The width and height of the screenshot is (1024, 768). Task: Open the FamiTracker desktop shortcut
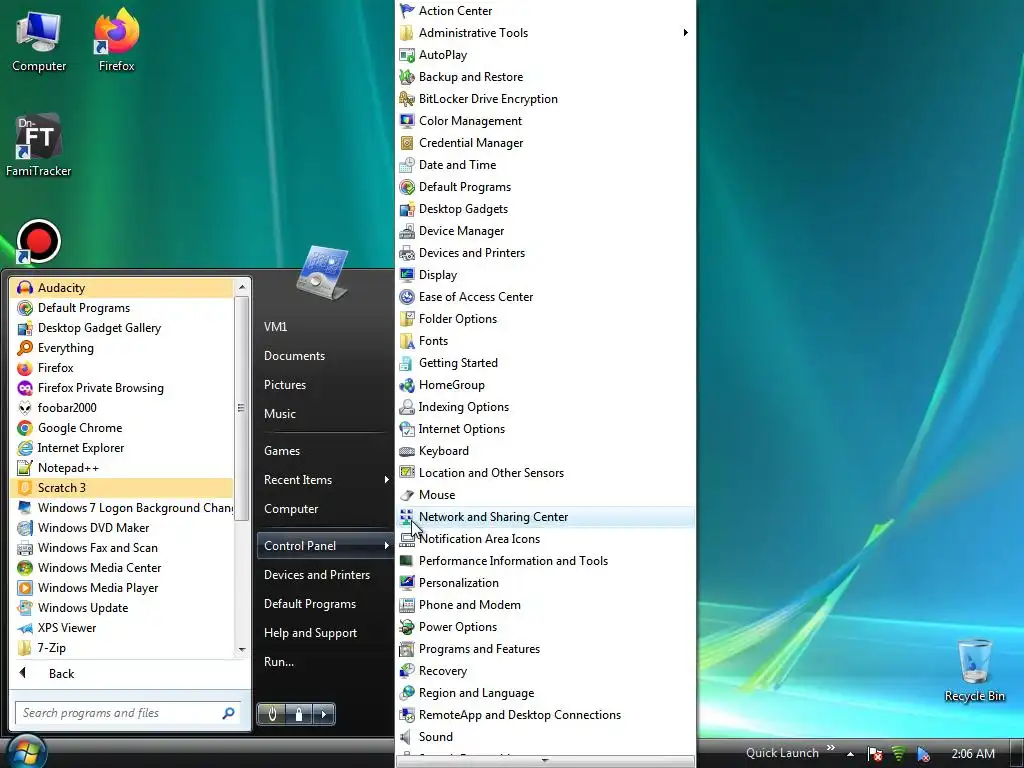39,145
